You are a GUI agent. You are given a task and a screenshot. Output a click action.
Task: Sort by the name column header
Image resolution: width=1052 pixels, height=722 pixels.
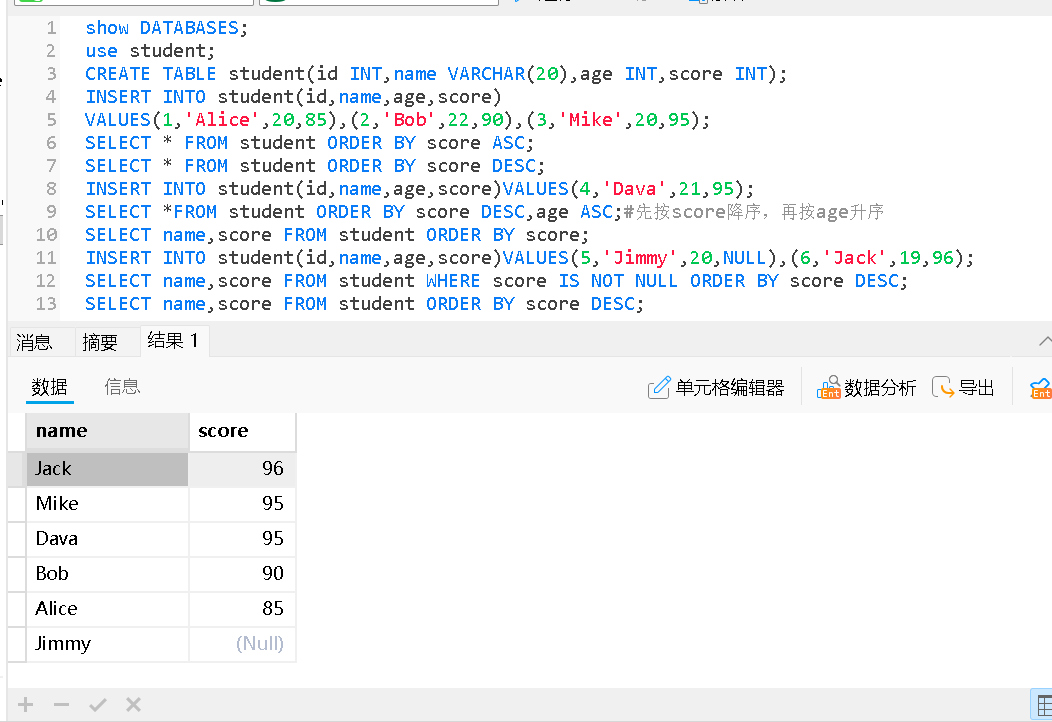[107, 431]
